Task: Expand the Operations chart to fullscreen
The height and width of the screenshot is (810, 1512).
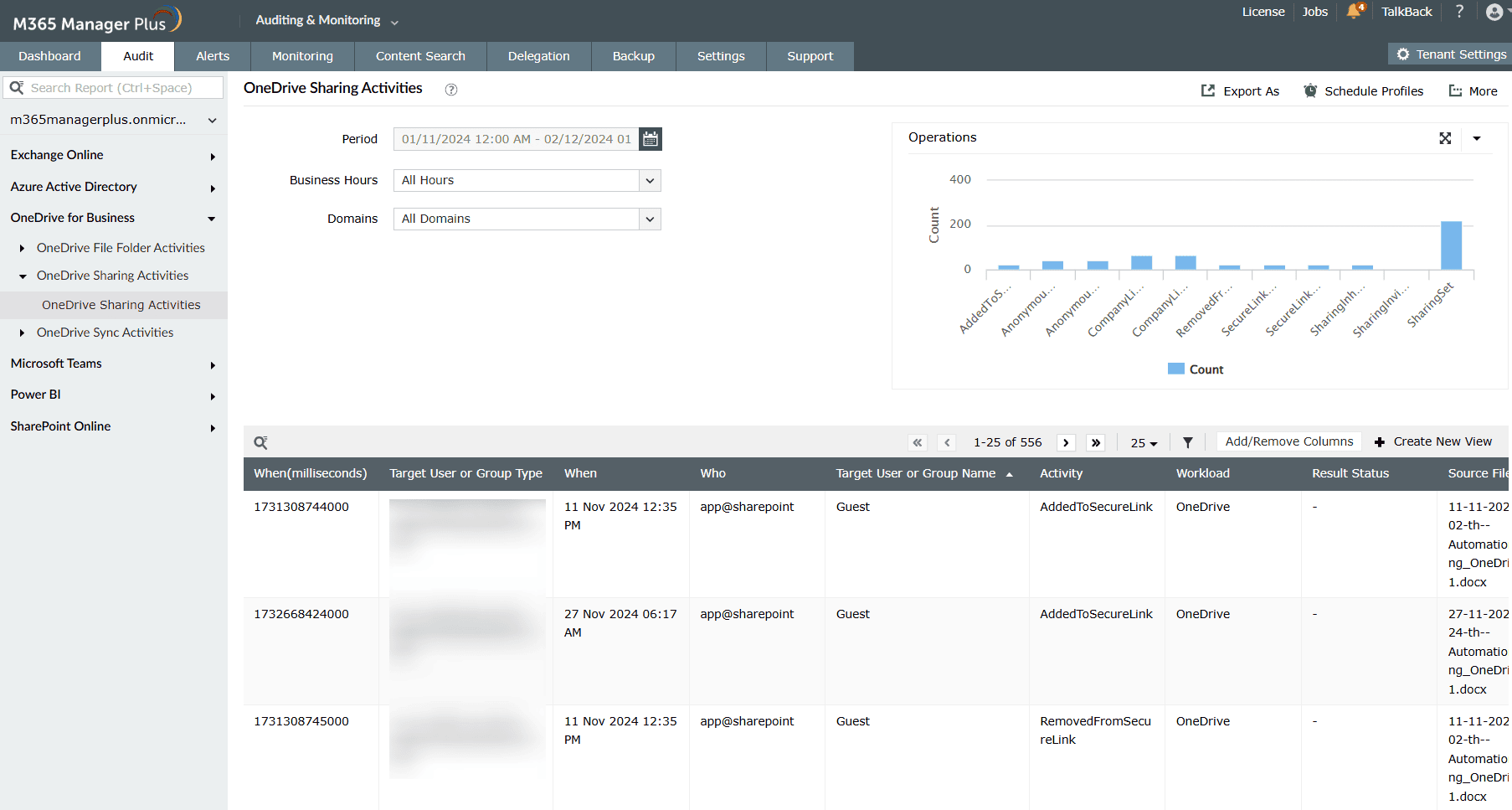Action: tap(1445, 138)
